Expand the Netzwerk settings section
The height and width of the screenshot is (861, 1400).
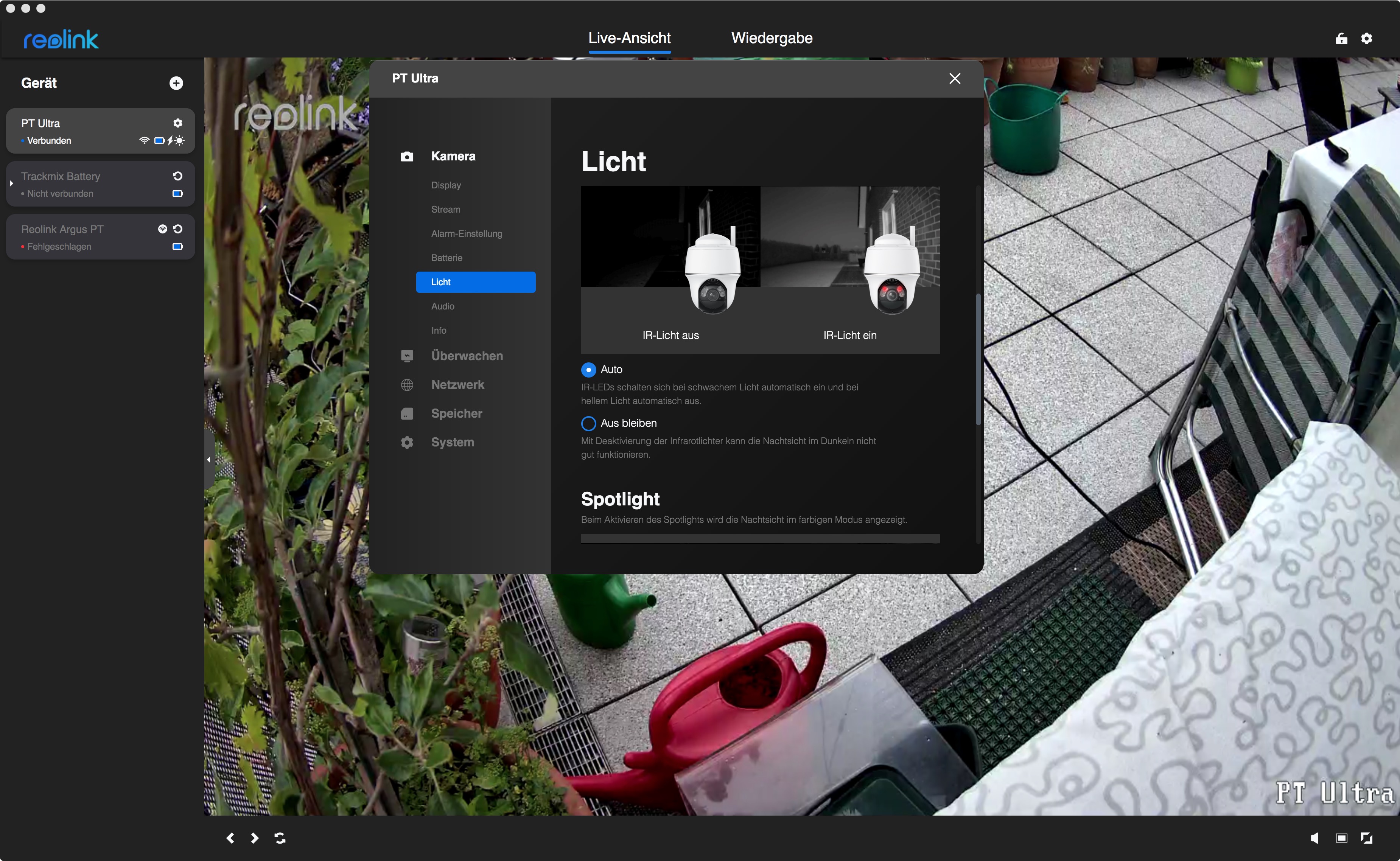coord(457,385)
